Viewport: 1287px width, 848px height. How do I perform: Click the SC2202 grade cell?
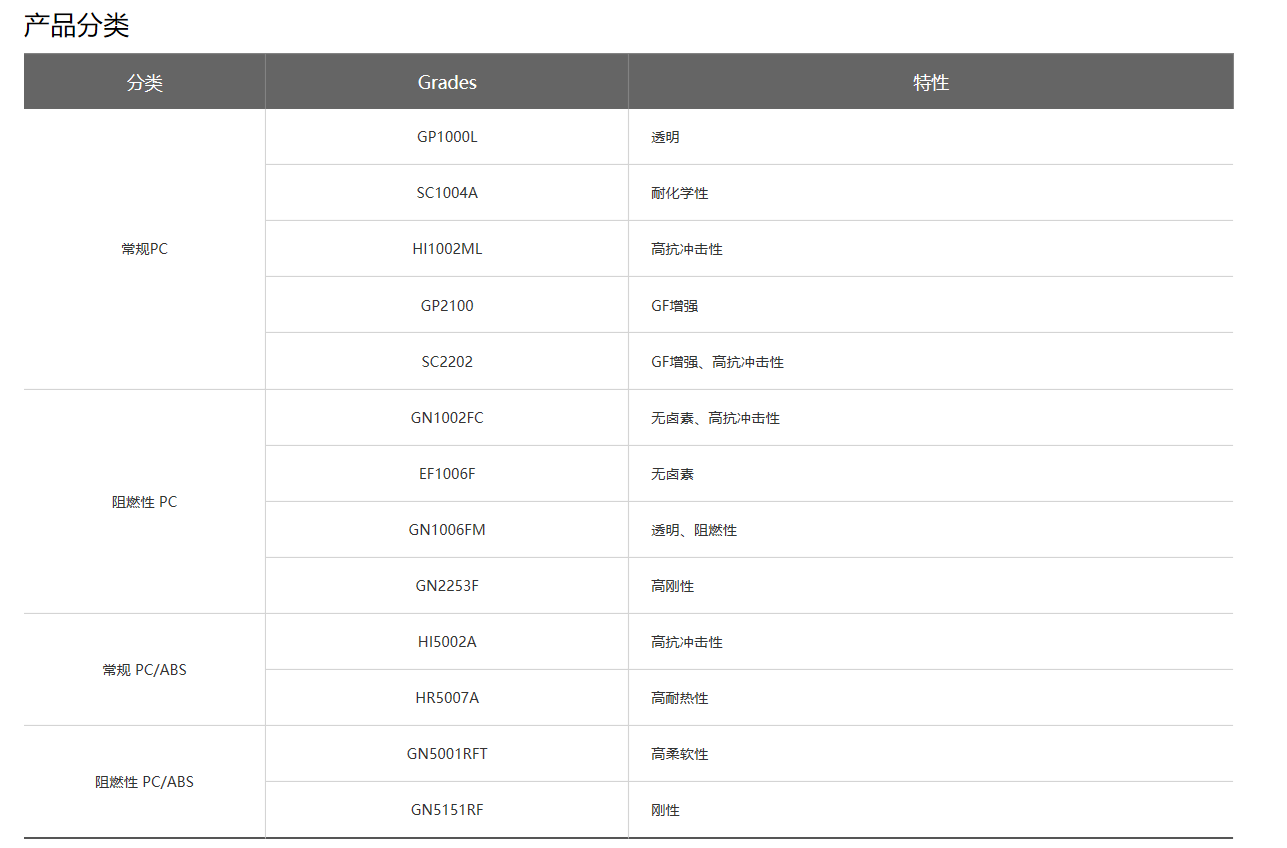(447, 361)
